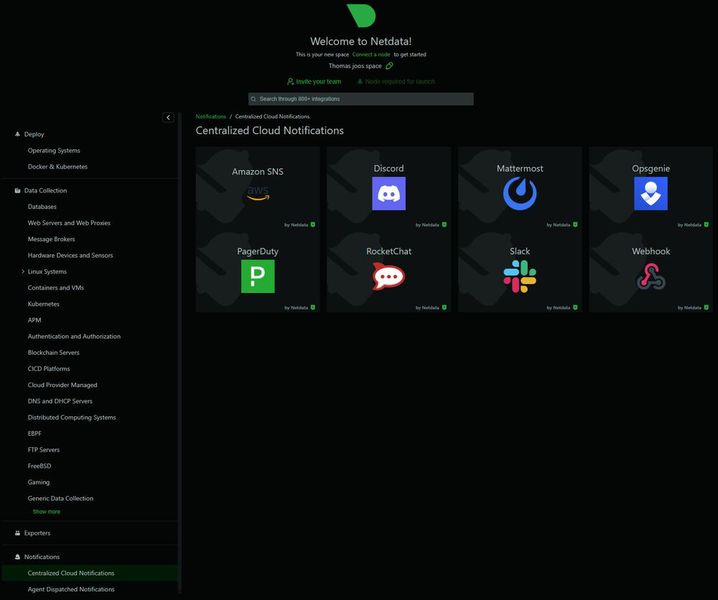Image resolution: width=718 pixels, height=600 pixels.
Task: Select Blockchain Servers
Action: tap(54, 353)
